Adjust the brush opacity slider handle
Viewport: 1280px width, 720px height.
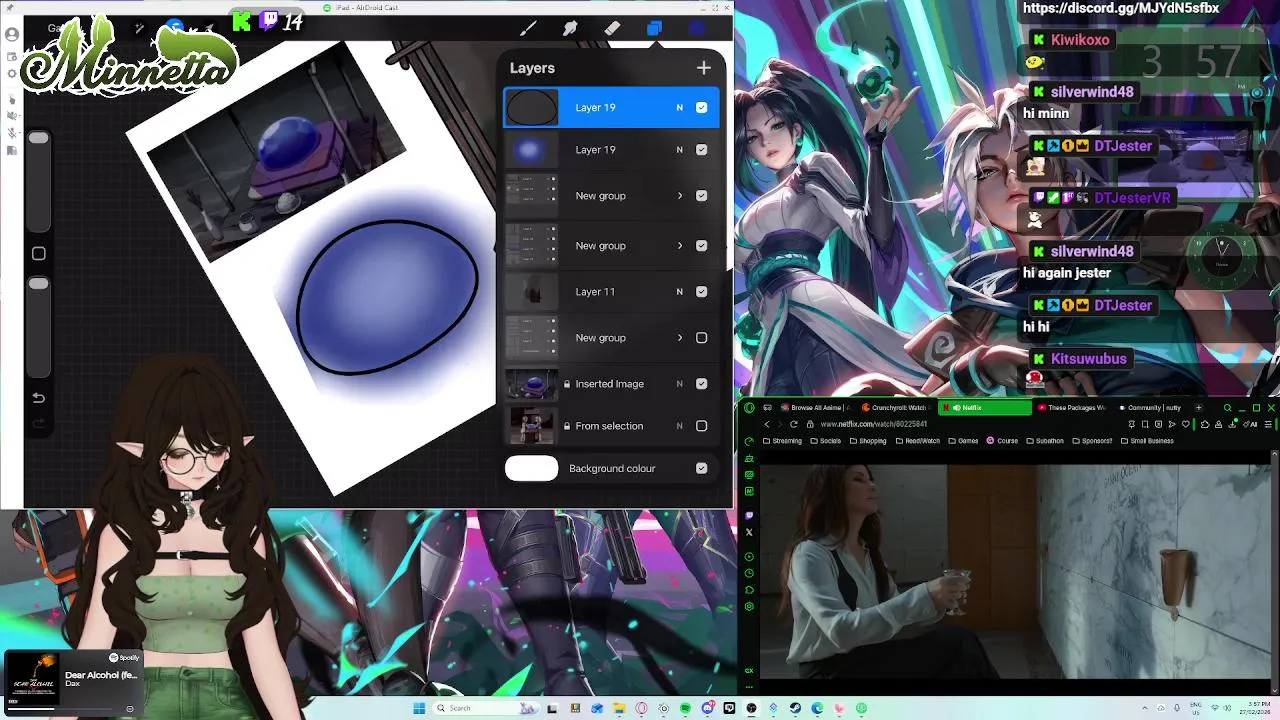[38, 284]
